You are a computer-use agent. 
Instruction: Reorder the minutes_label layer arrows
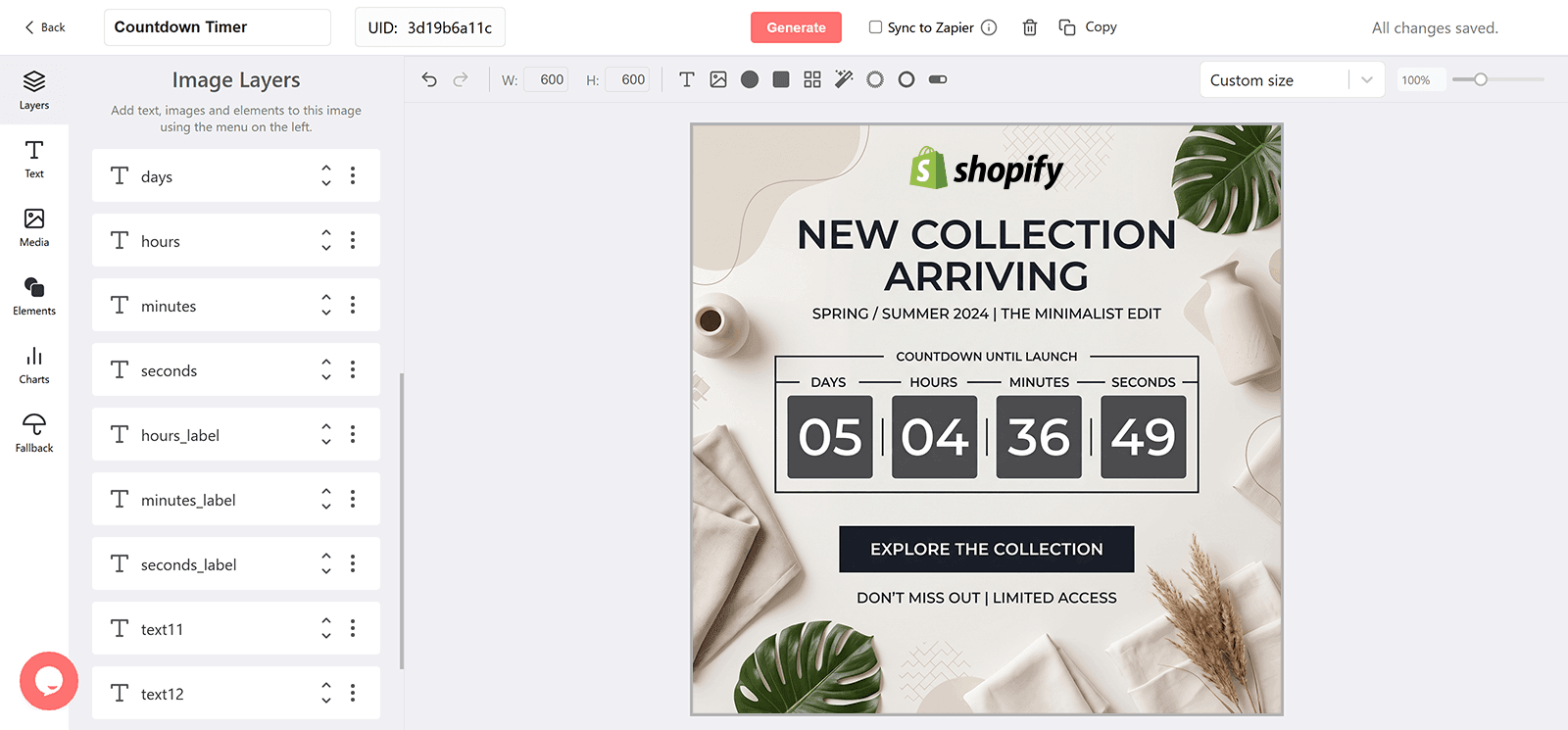pos(326,499)
